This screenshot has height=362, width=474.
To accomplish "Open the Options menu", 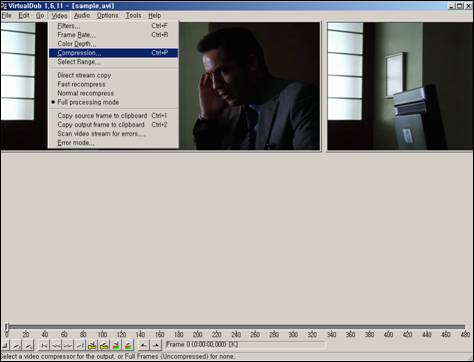I will 107,15.
